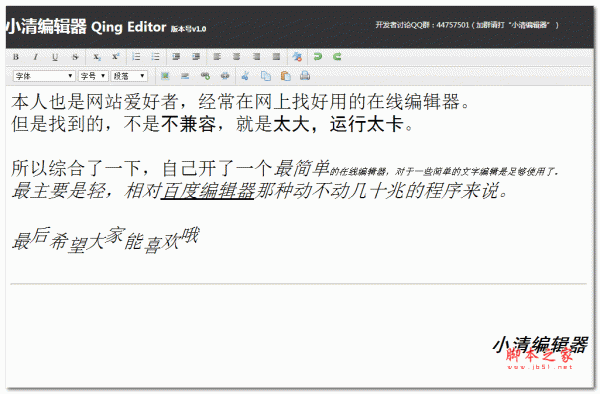Toggle italic formatting (I)
Viewport: 600px width, 394px height.
tap(35, 57)
